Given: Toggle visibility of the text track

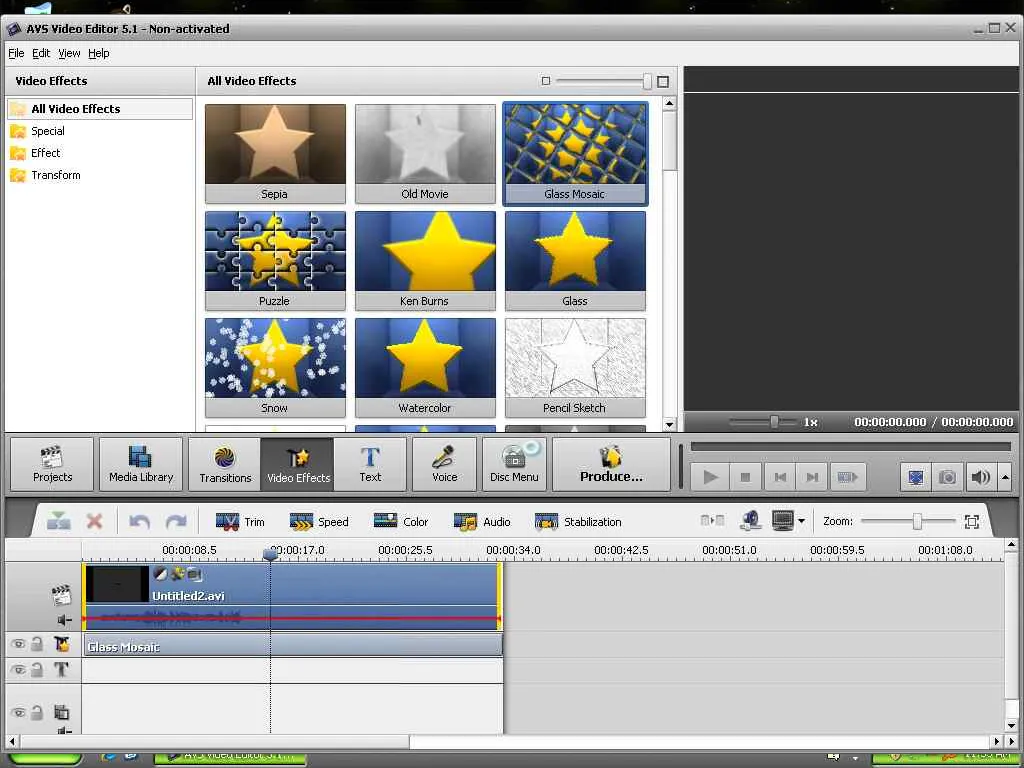Looking at the screenshot, I should pos(18,669).
